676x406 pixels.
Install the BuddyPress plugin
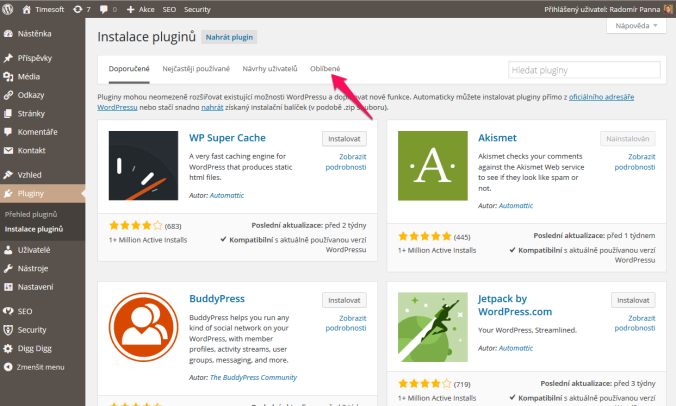(x=344, y=300)
